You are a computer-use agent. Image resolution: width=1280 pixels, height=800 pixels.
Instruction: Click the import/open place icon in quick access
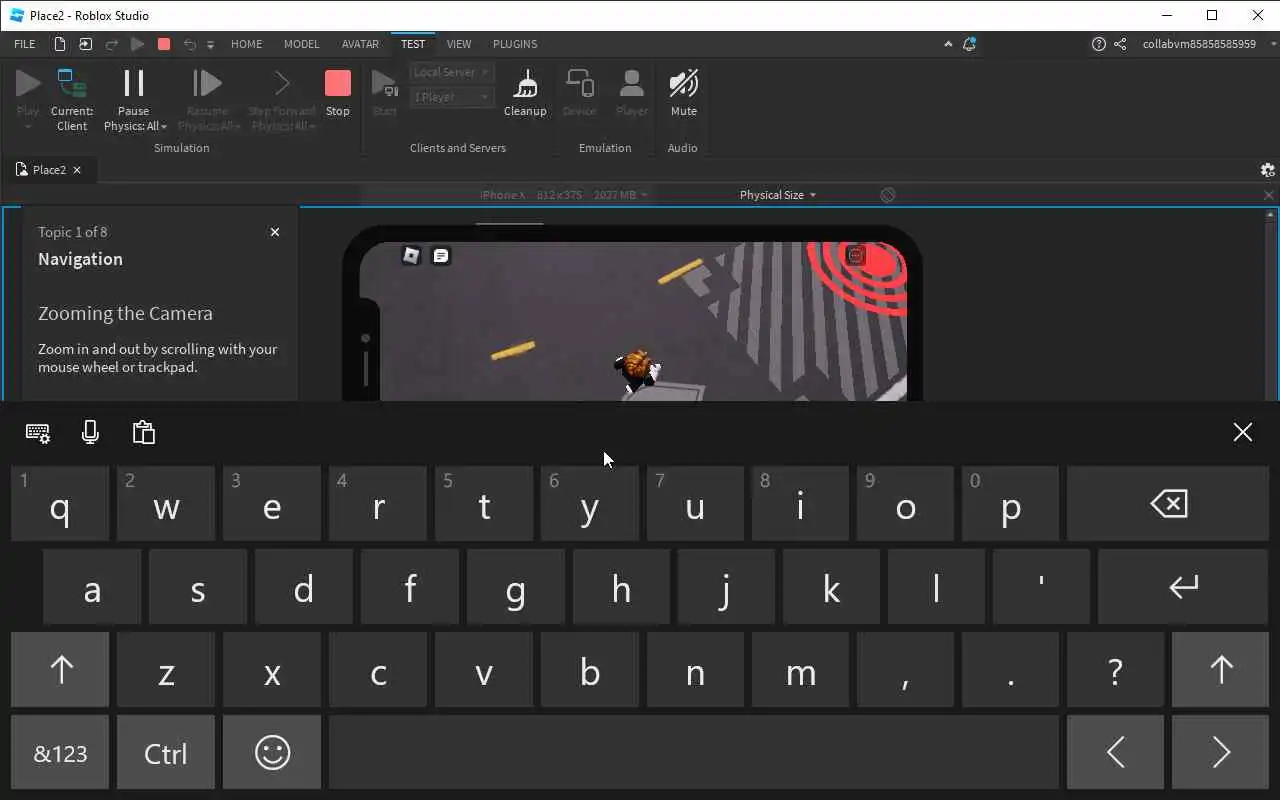(x=85, y=44)
